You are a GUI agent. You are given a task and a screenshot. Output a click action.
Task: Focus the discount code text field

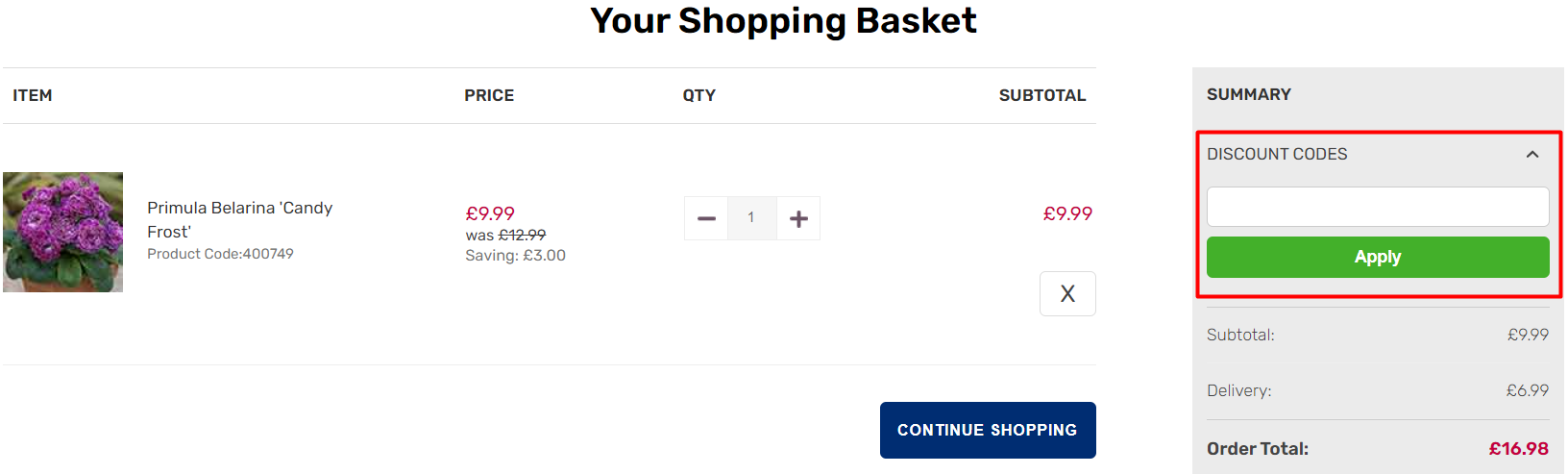pyautogui.click(x=1378, y=207)
